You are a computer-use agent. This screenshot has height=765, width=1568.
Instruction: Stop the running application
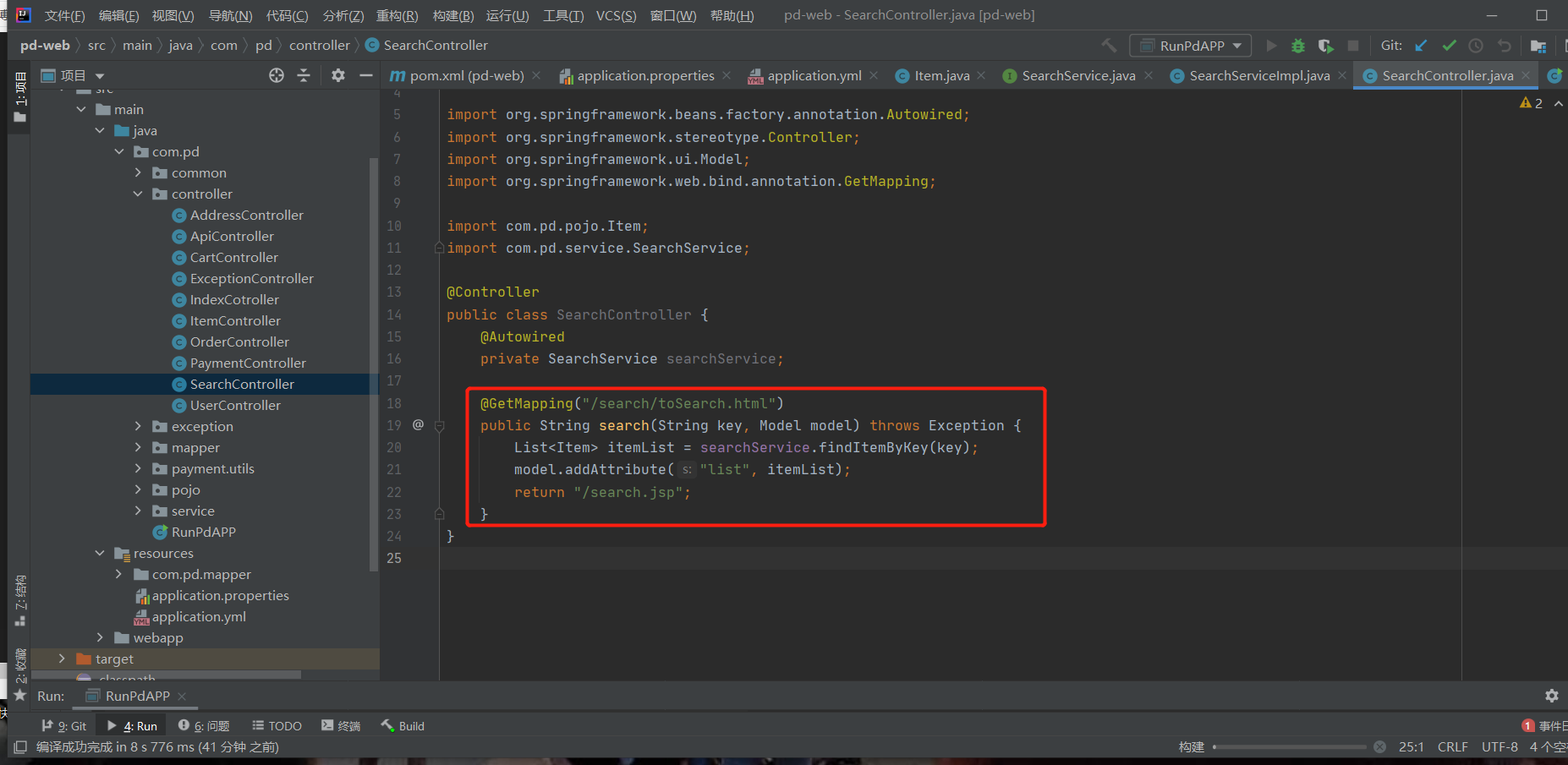point(1353,46)
